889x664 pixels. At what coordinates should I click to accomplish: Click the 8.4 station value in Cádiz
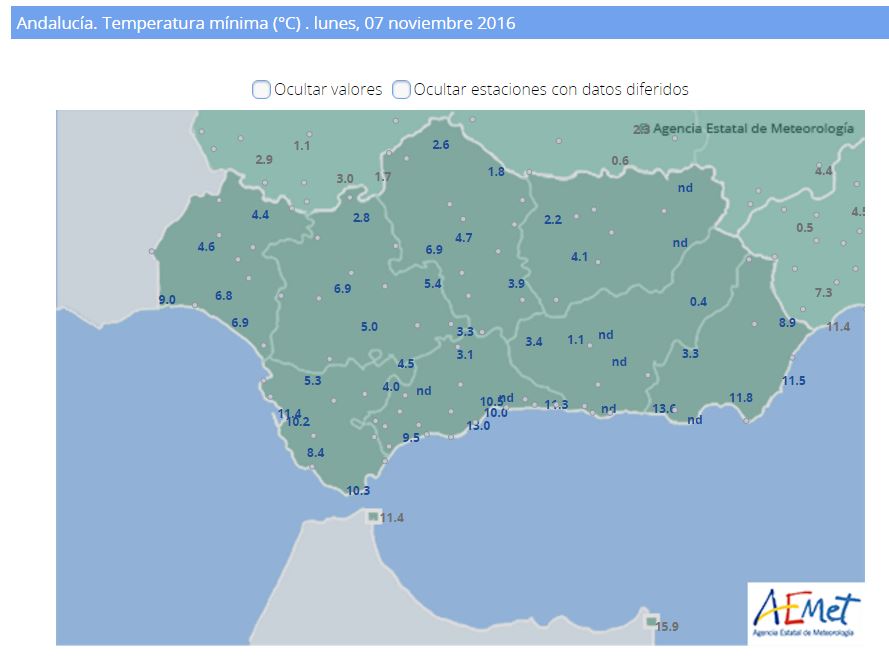316,453
